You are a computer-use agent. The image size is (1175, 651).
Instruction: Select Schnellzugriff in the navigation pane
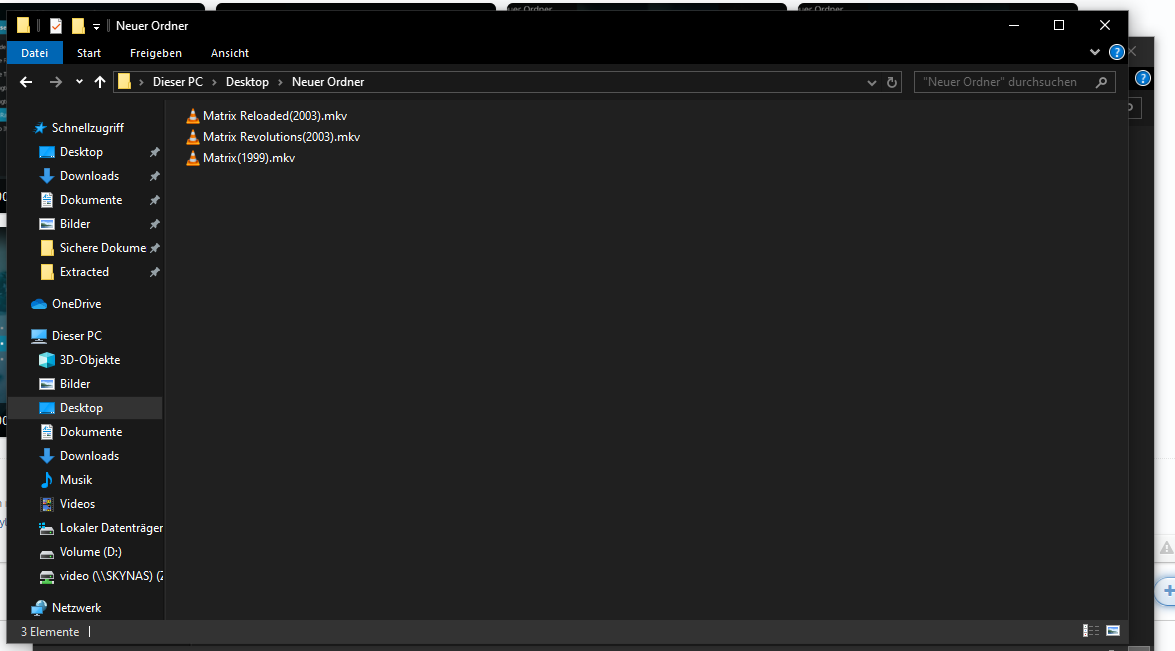point(88,128)
